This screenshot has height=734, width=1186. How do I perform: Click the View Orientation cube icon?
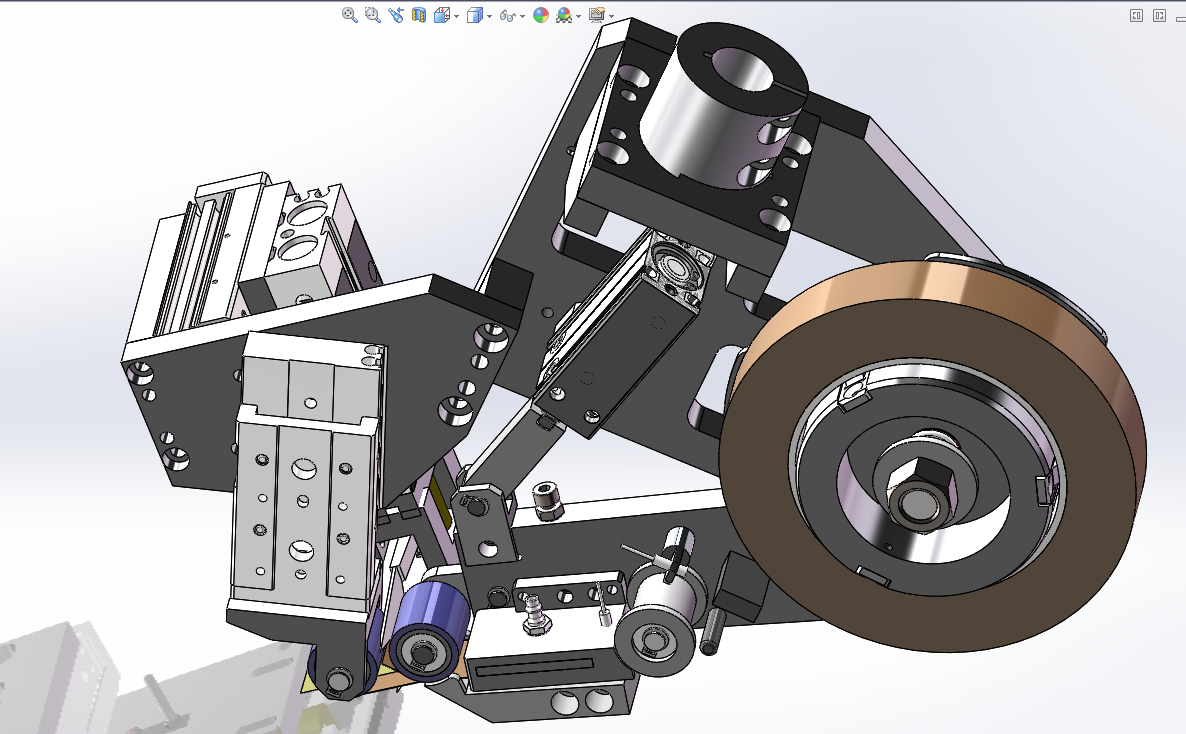point(442,15)
